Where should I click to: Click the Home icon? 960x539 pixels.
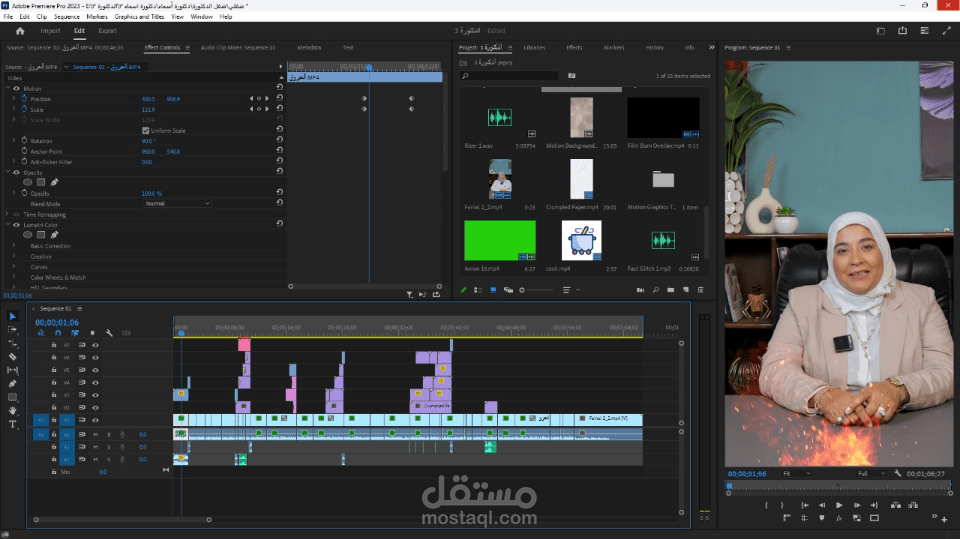20,31
